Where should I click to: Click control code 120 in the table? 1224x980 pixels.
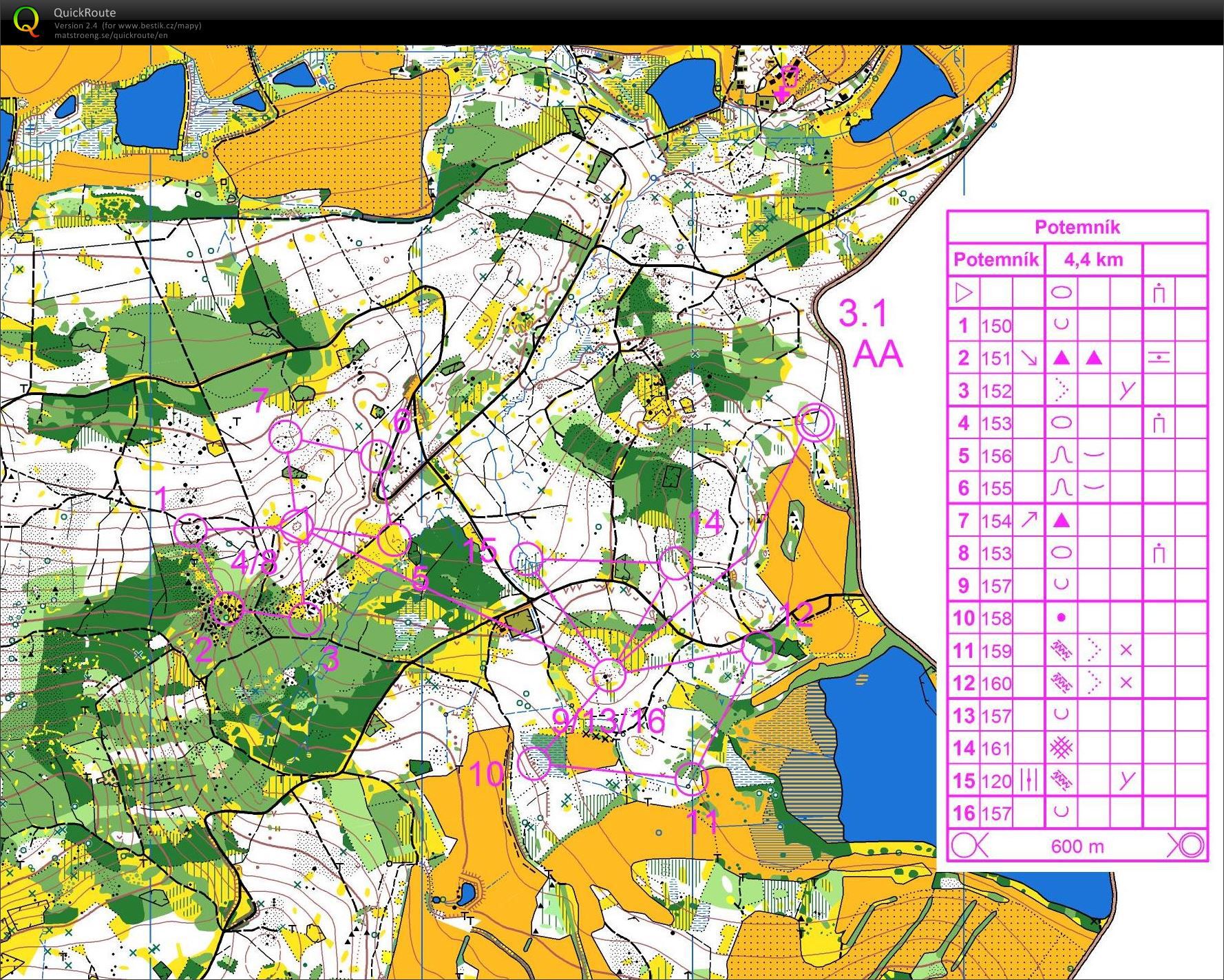pyautogui.click(x=996, y=780)
